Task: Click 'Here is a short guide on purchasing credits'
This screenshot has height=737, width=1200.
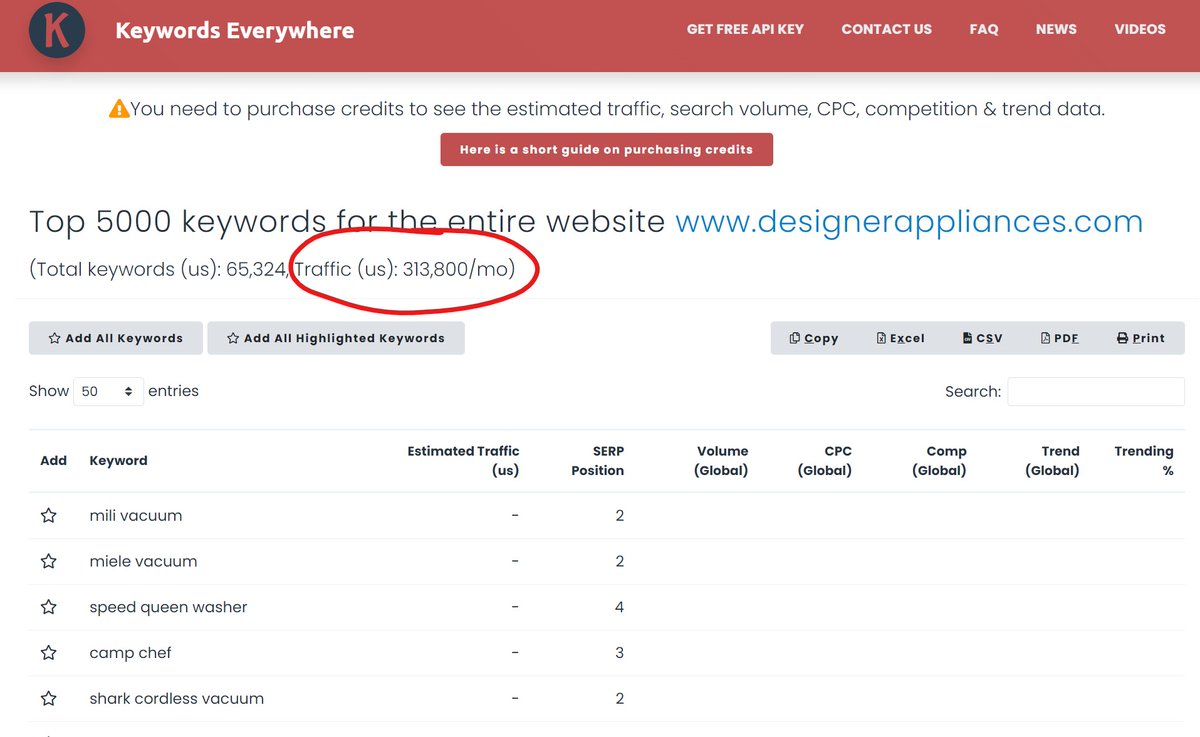Action: (606, 149)
